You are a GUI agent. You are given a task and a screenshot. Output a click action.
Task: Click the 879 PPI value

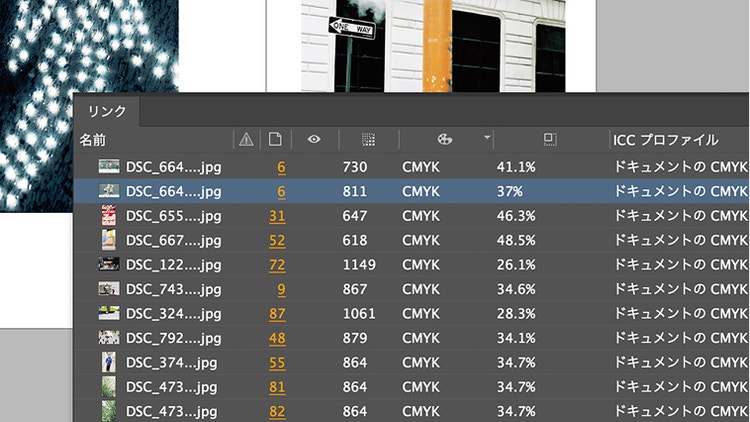coord(355,338)
